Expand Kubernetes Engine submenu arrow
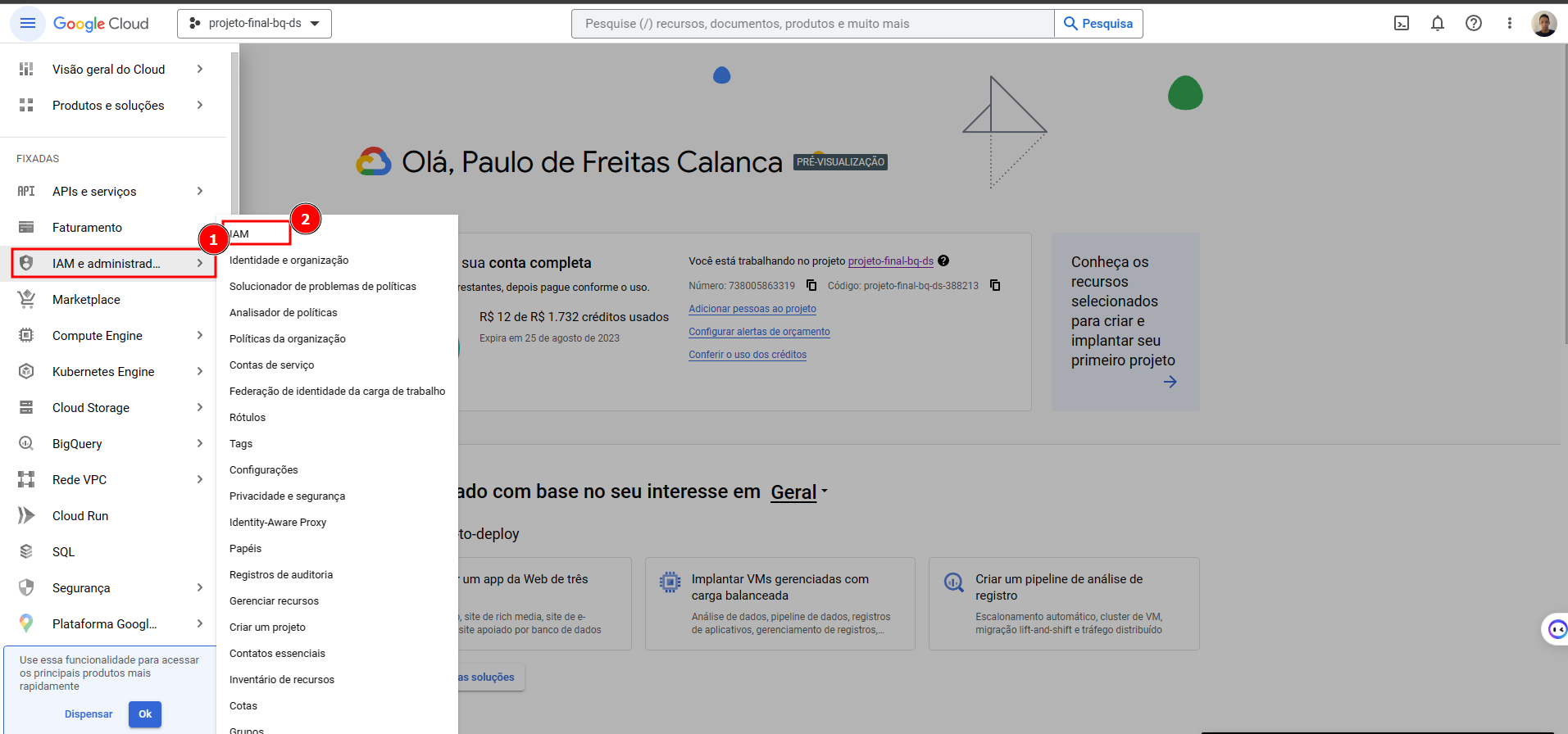The image size is (1568, 734). click(200, 371)
